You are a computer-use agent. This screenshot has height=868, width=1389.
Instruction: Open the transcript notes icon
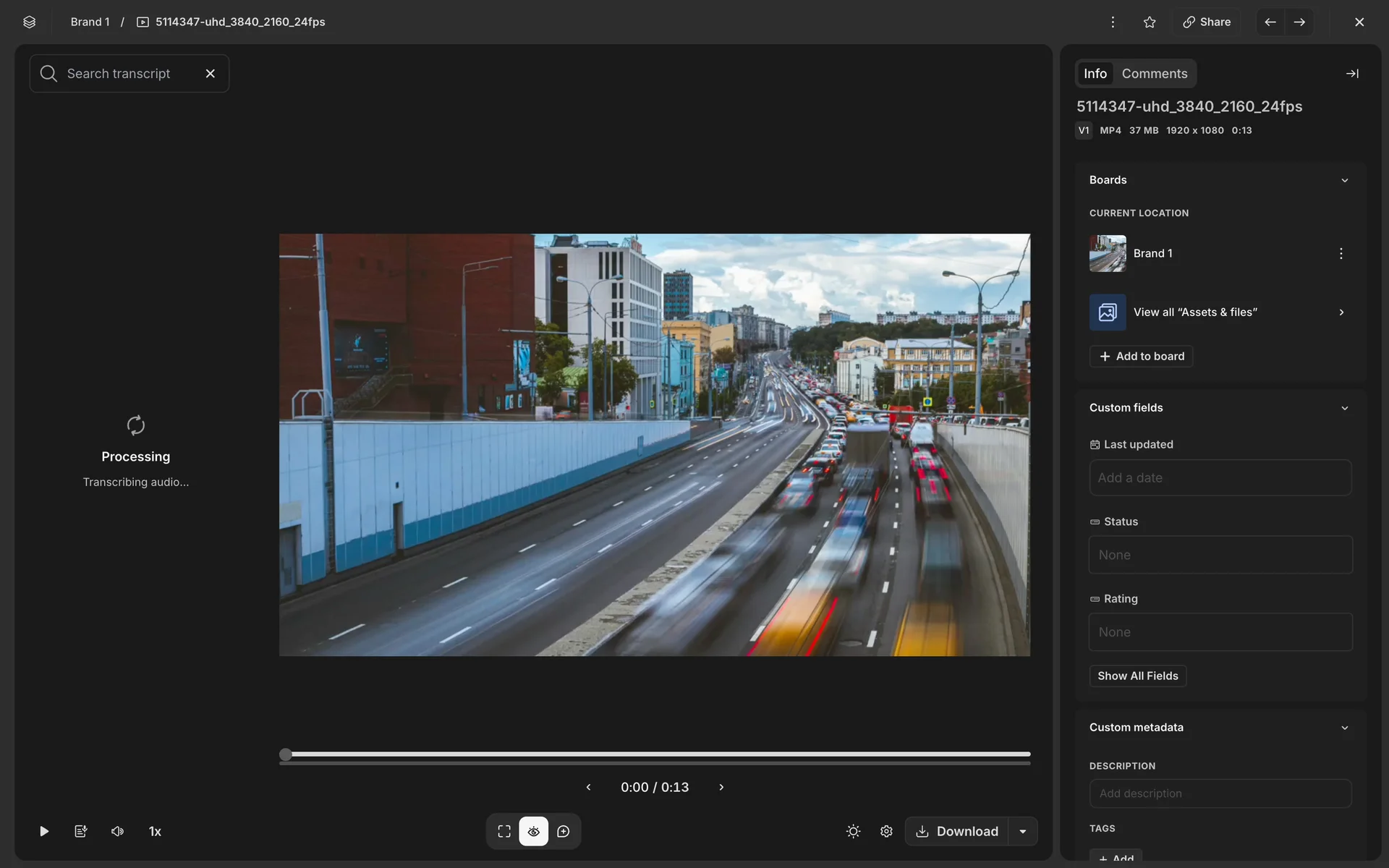tap(81, 831)
